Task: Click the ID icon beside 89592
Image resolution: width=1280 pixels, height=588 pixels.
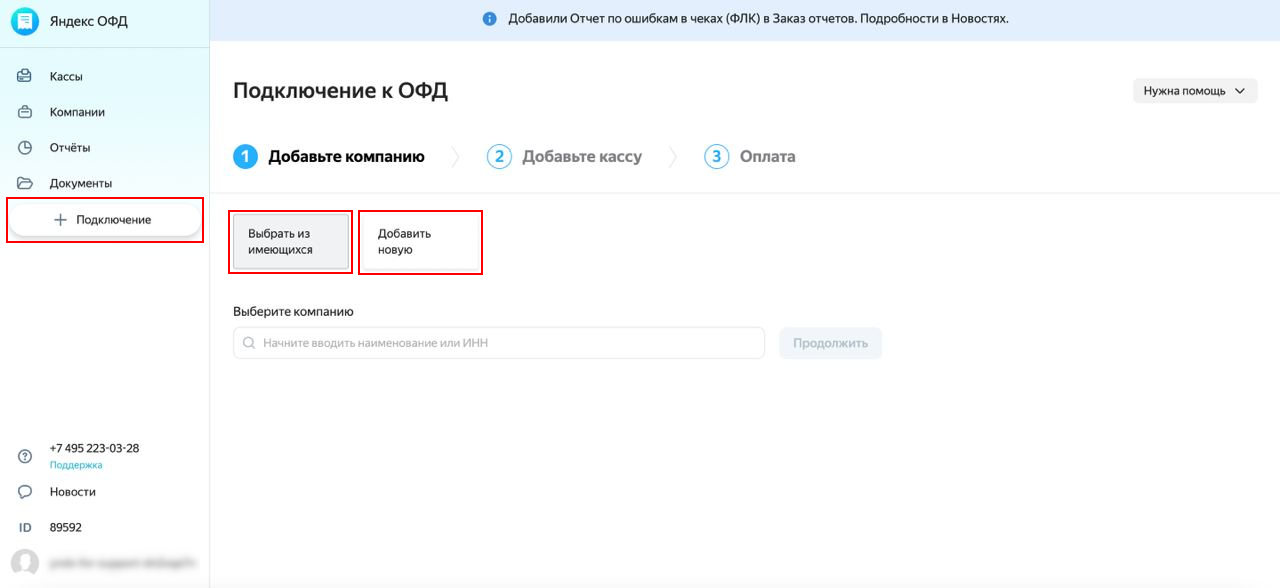Action: pyautogui.click(x=25, y=527)
